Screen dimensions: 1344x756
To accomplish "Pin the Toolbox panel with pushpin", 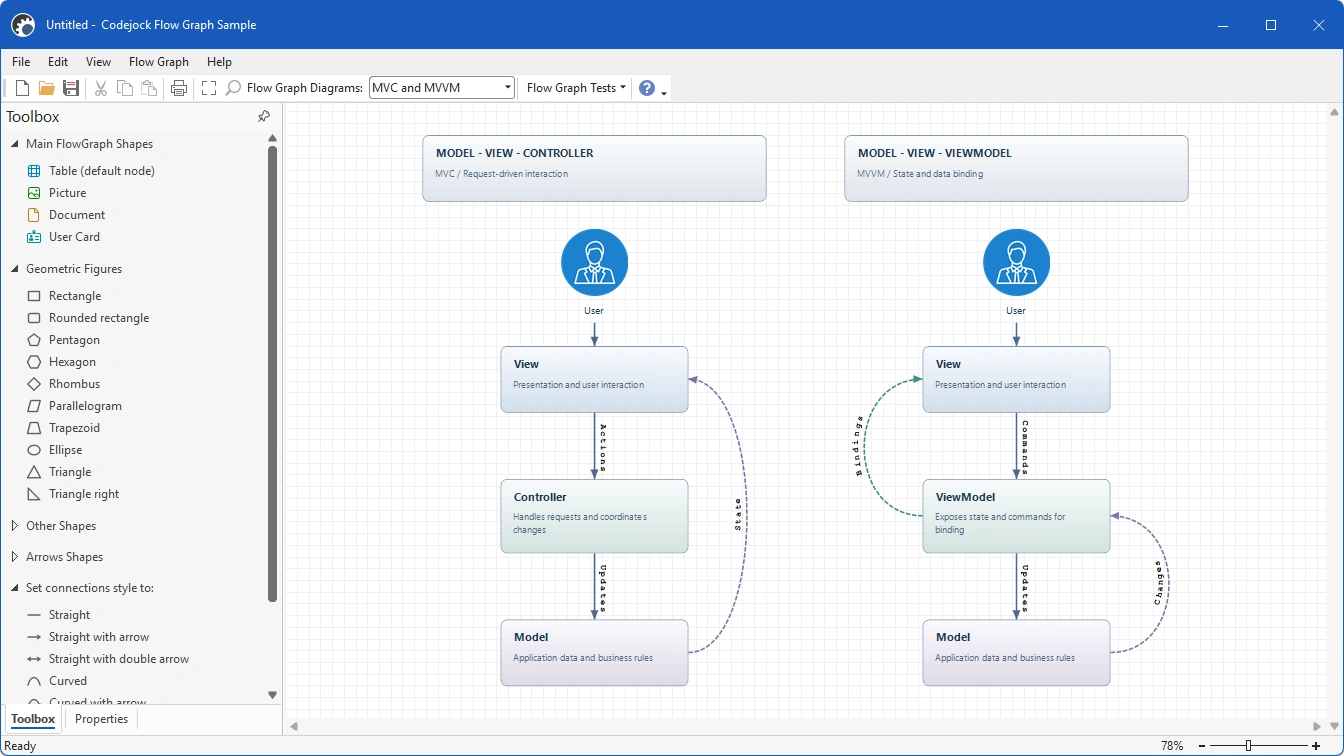I will point(264,117).
